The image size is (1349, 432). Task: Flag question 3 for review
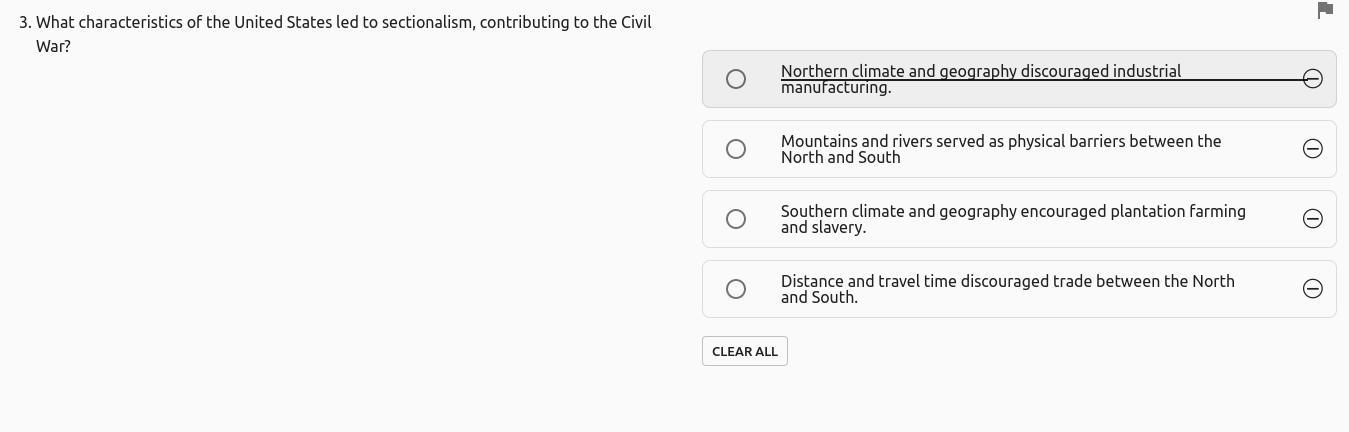[1326, 10]
